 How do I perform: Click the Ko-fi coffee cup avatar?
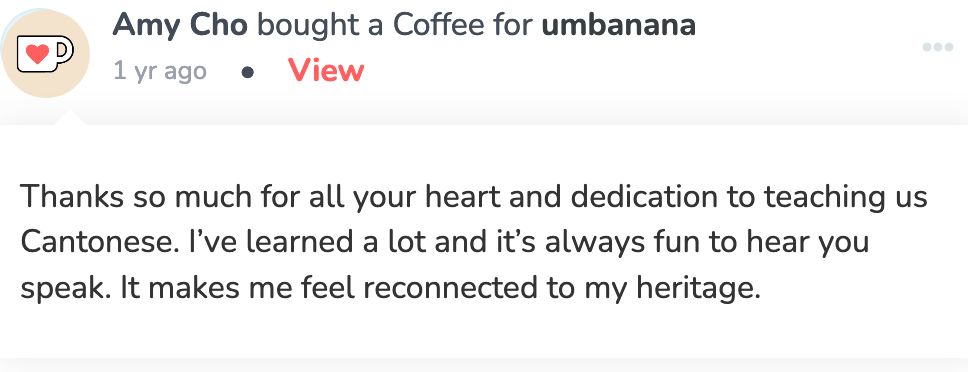click(45, 54)
